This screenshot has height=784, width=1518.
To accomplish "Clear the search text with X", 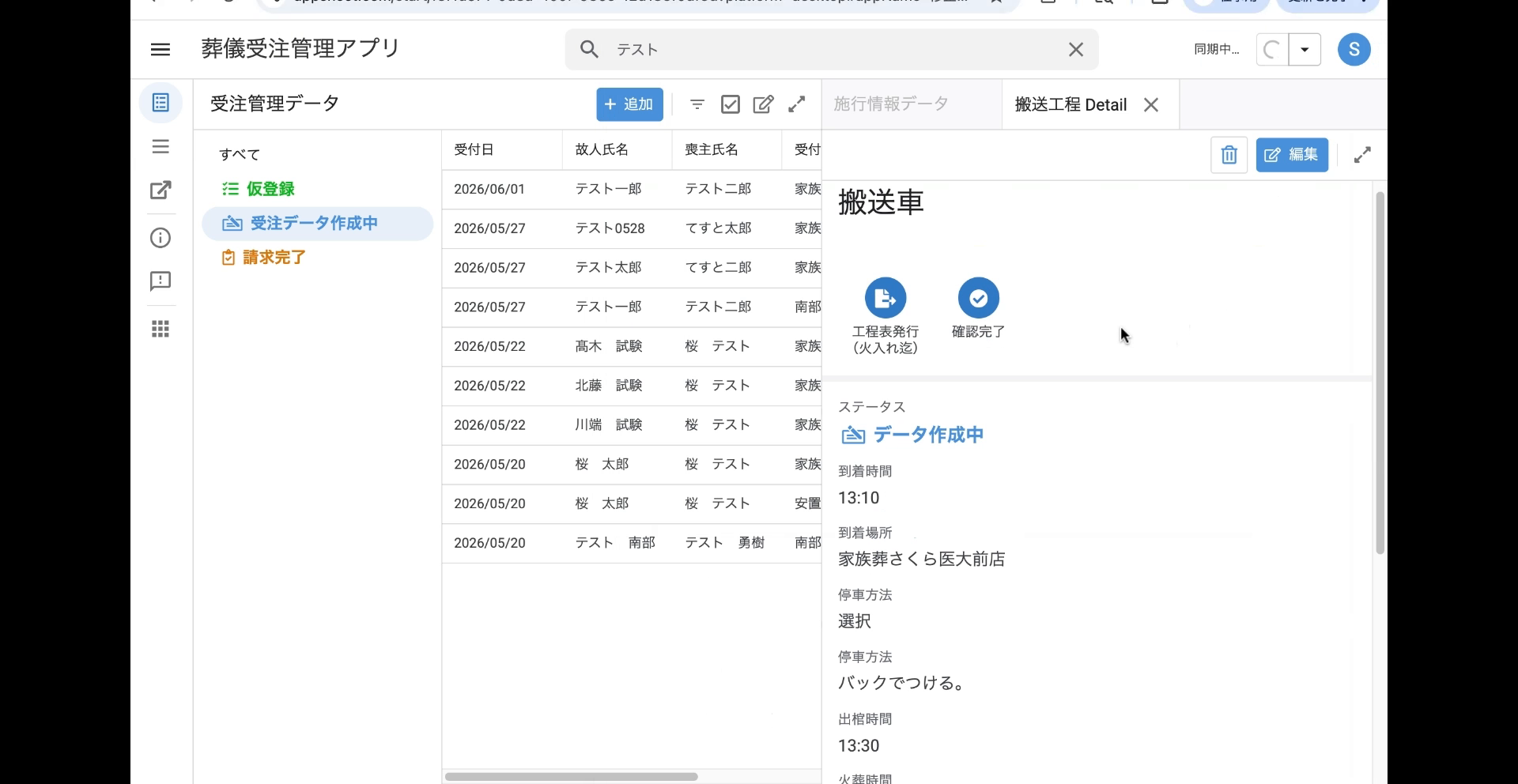I will pyautogui.click(x=1076, y=49).
